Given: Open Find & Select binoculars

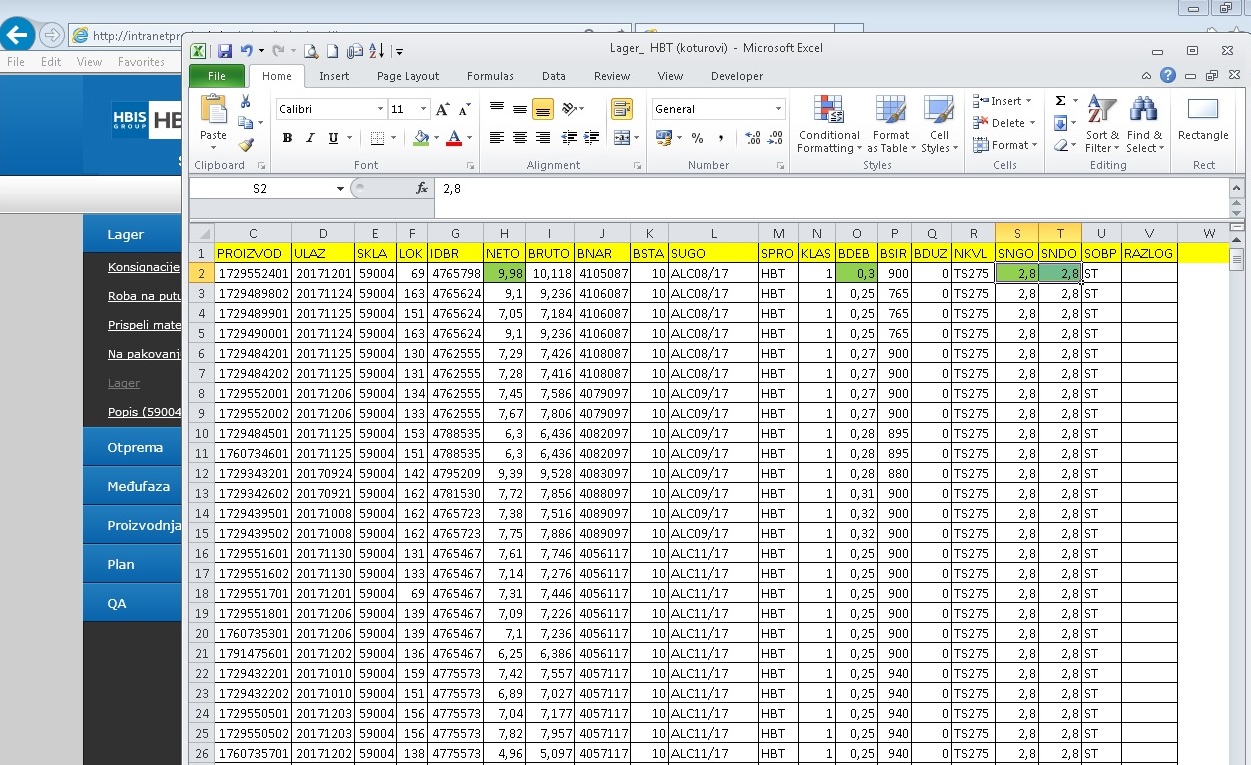Looking at the screenshot, I should 1144,124.
